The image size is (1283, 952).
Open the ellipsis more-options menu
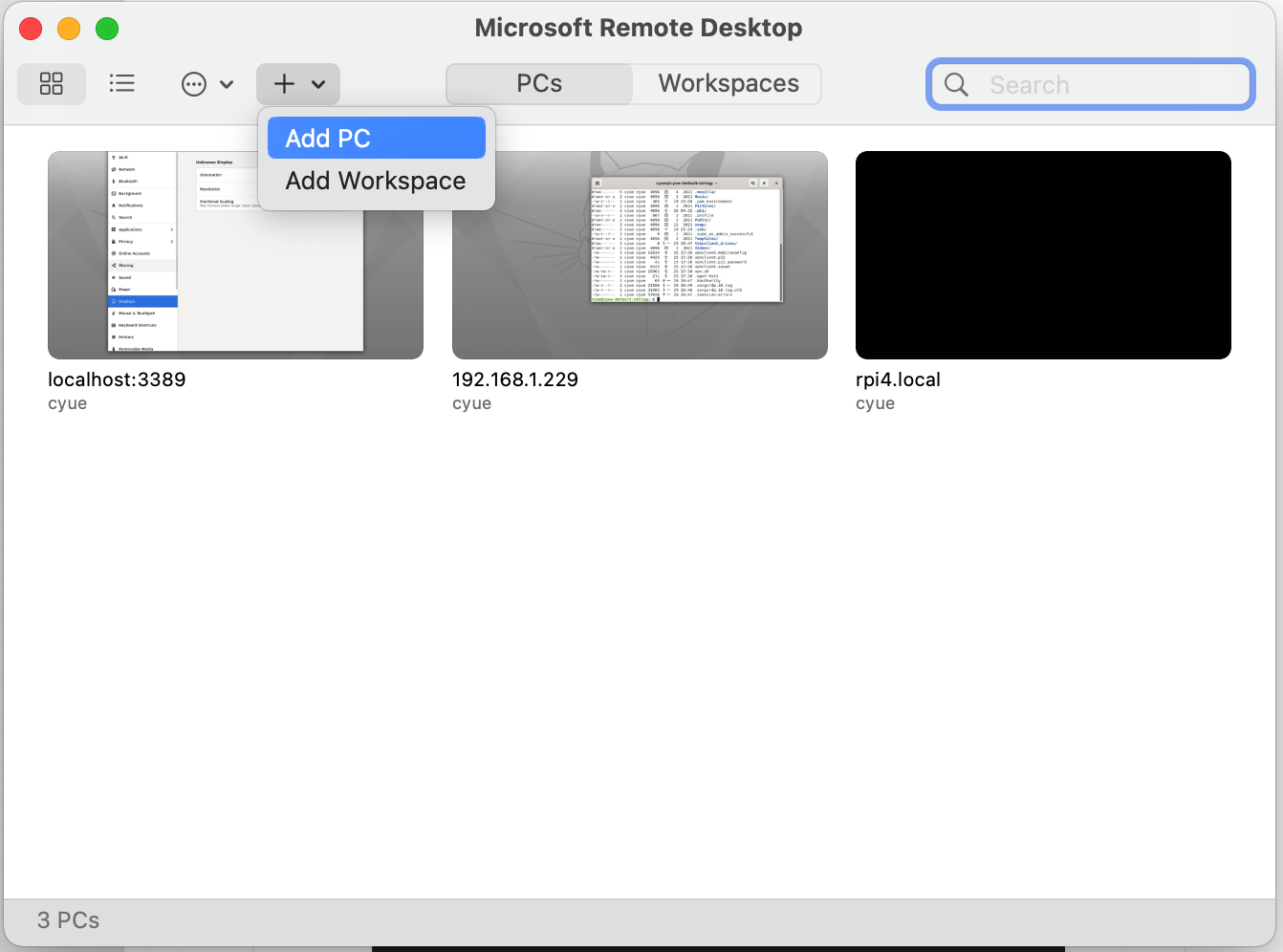point(194,84)
